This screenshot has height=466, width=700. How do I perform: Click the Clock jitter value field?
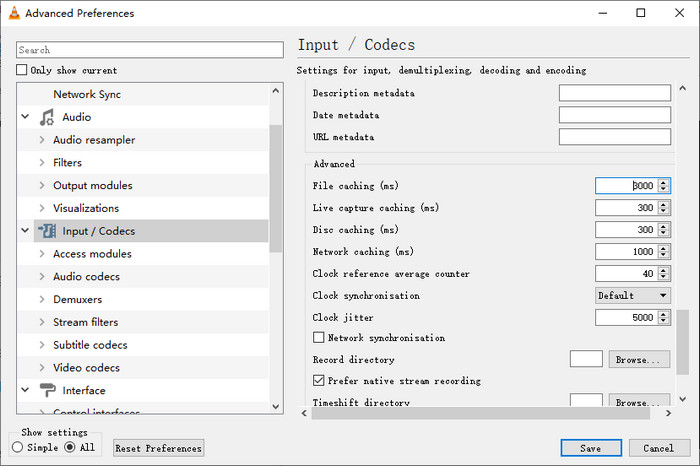click(626, 317)
